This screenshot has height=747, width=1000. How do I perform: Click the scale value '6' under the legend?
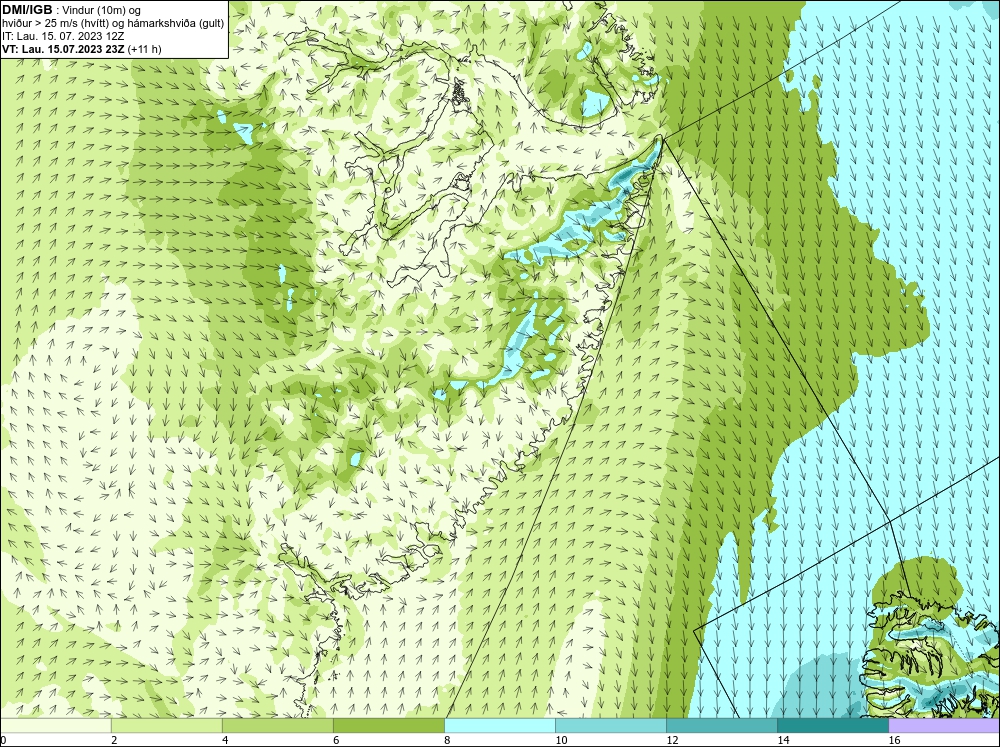point(336,740)
